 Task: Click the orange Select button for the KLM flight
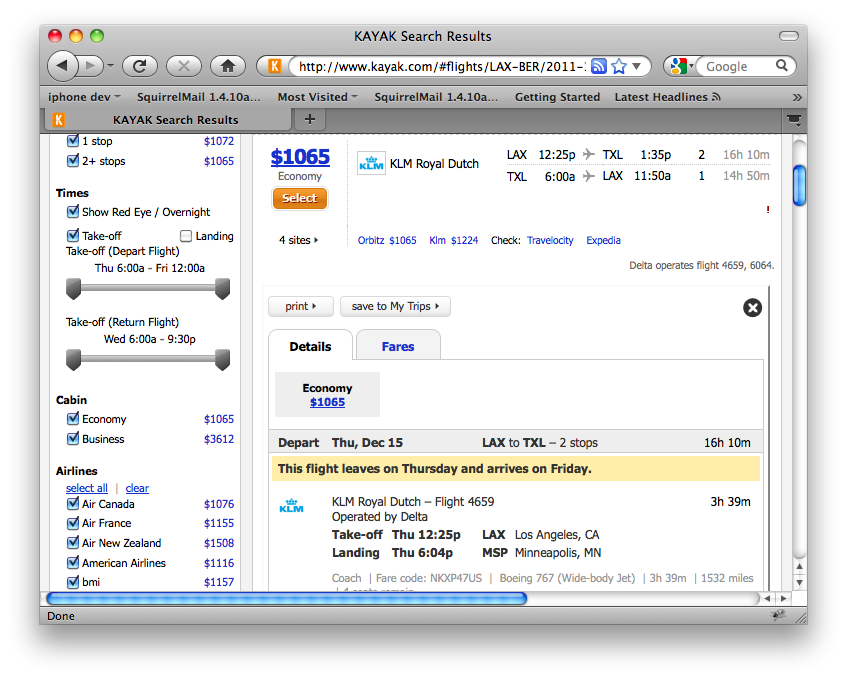pos(299,198)
